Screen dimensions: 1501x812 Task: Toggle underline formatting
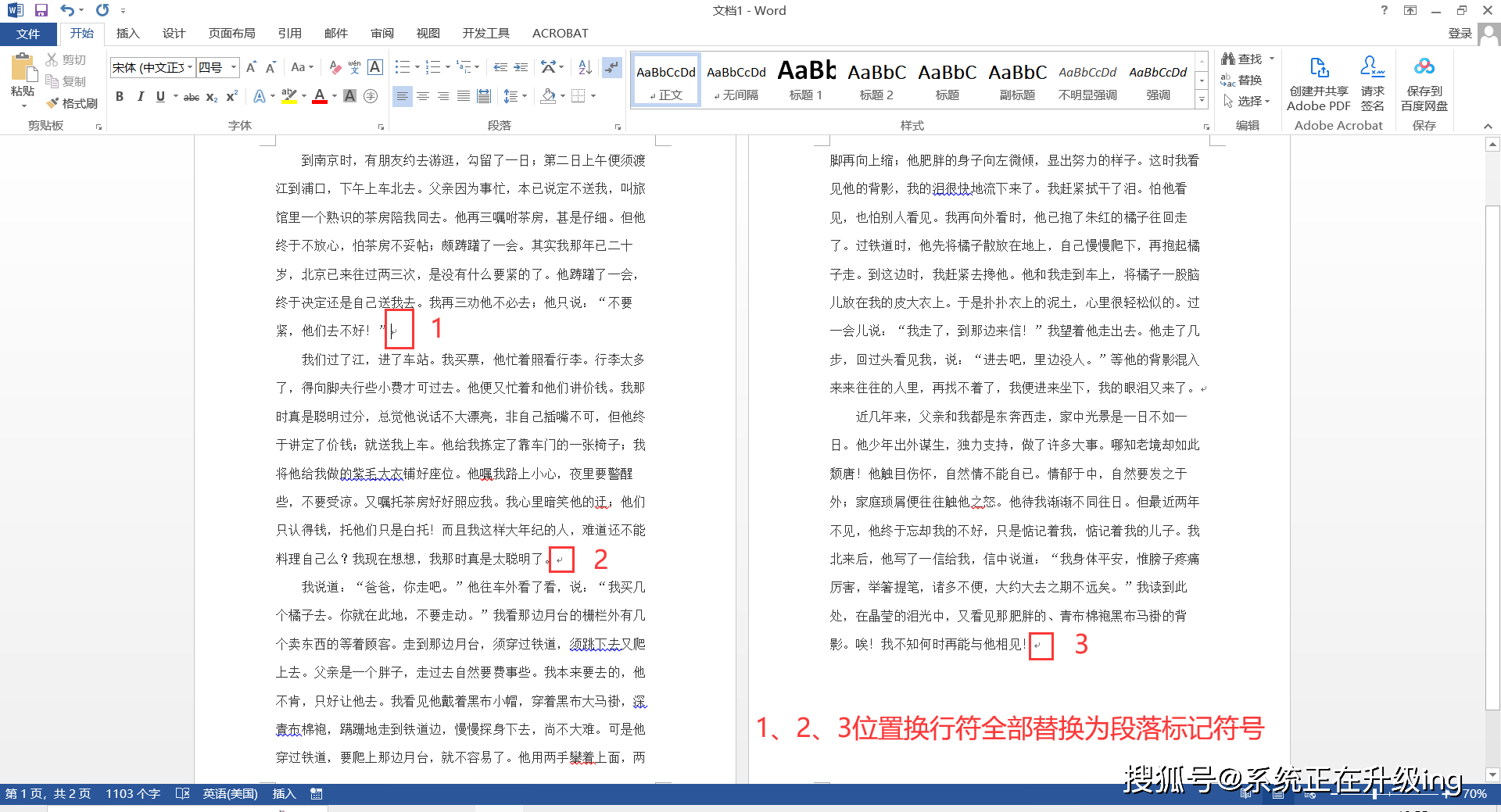pos(160,96)
